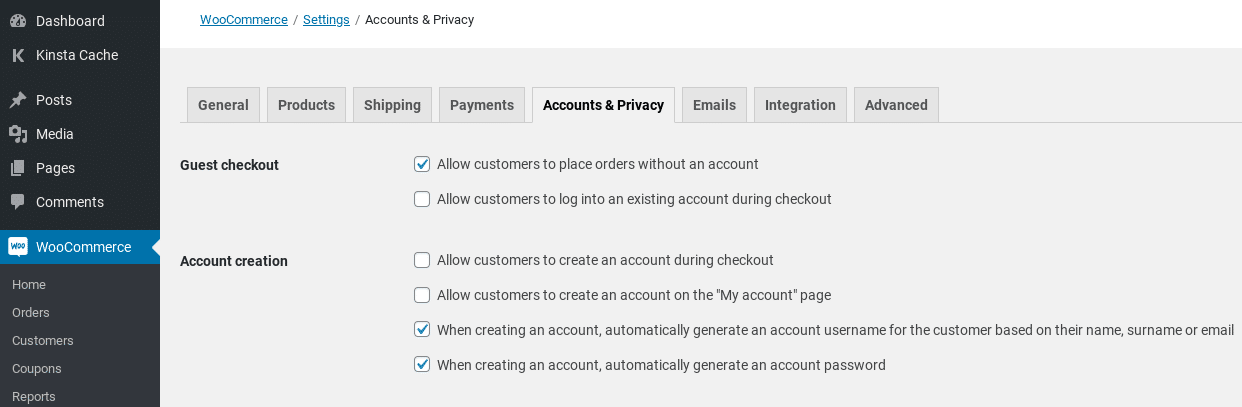Follow the WooCommerce breadcrumb link
The width and height of the screenshot is (1242, 407).
(244, 20)
